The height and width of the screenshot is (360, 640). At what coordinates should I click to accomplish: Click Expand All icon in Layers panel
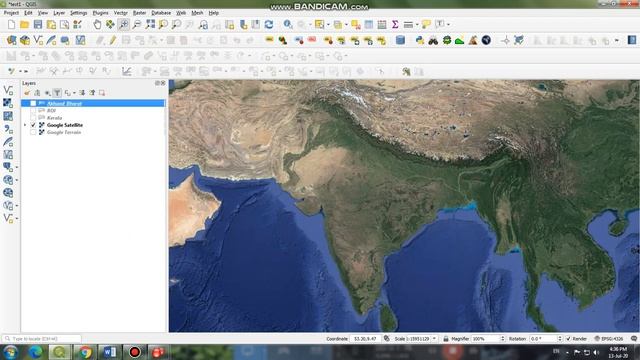click(x=82, y=93)
